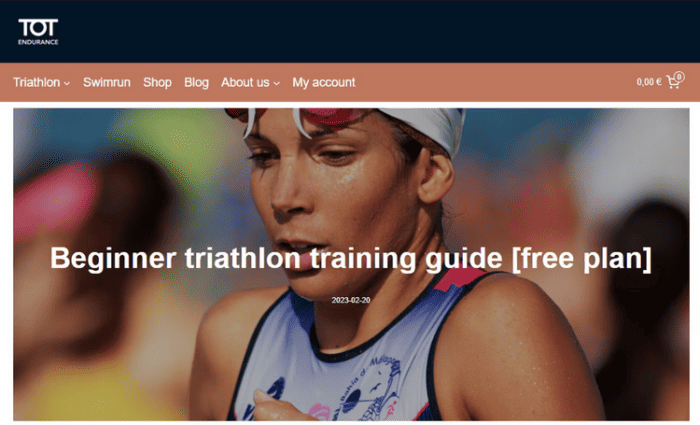The image size is (700, 425).
Task: Go to the Swimrun page
Action: (107, 83)
